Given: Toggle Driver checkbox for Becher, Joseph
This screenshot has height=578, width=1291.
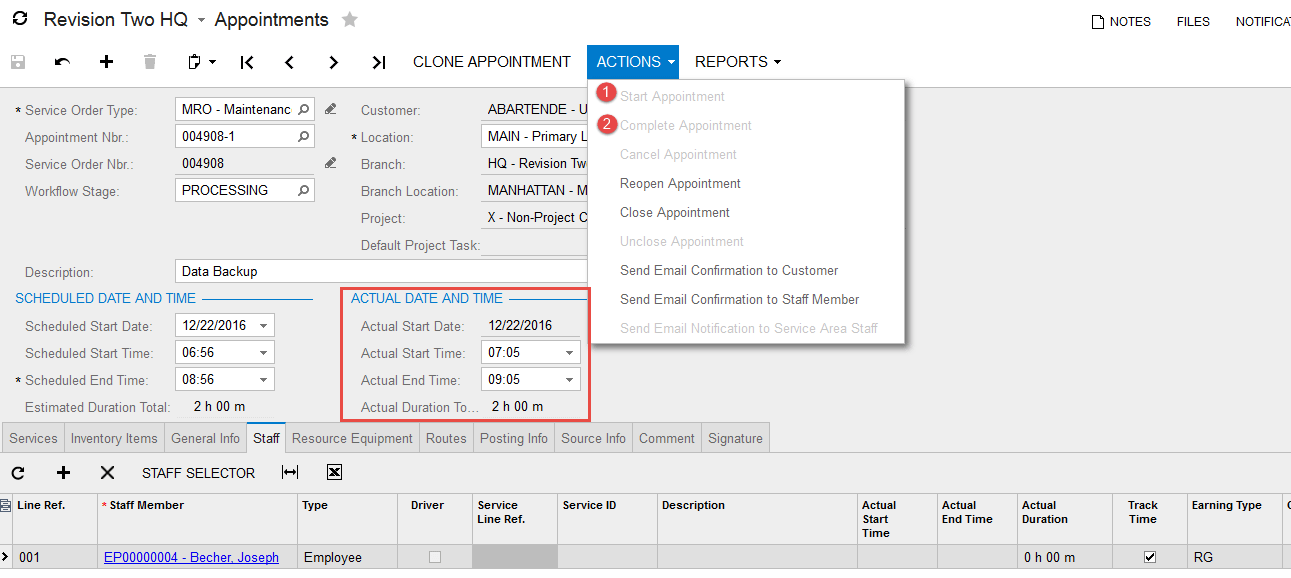Looking at the screenshot, I should 434,557.
